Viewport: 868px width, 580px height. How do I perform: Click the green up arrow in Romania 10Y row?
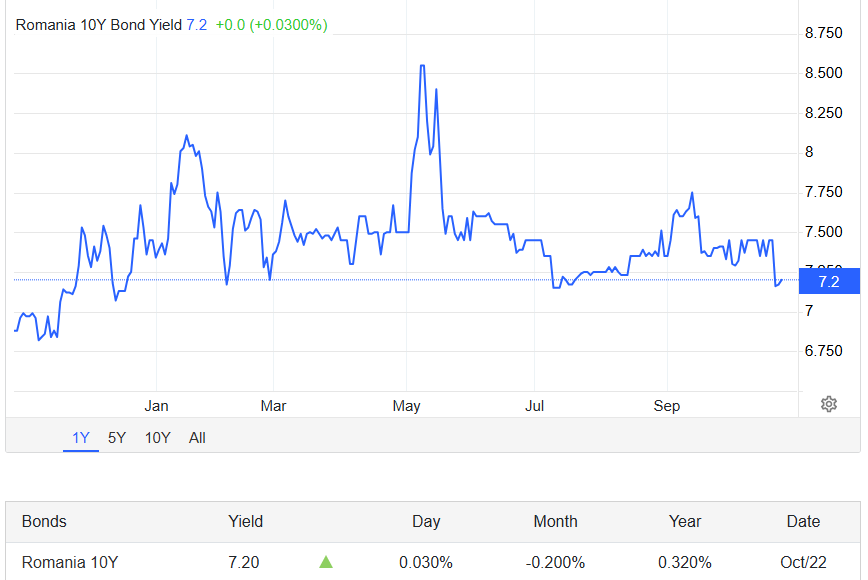click(326, 562)
